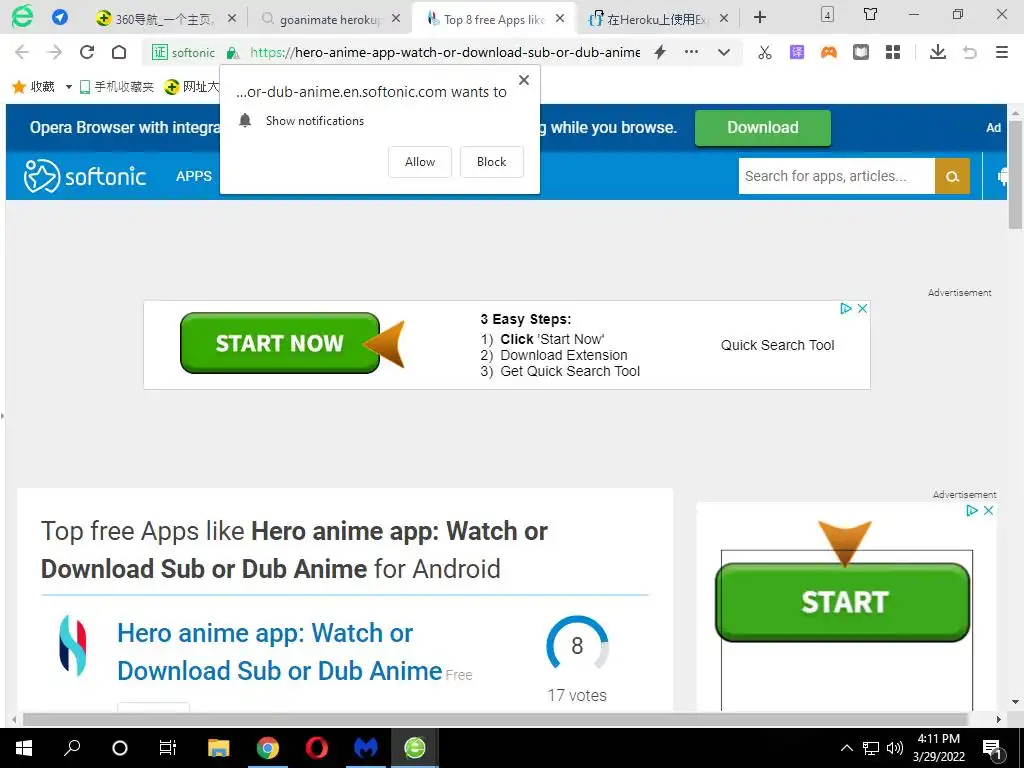Go back to previous page
The image size is (1024, 768).
(22, 52)
